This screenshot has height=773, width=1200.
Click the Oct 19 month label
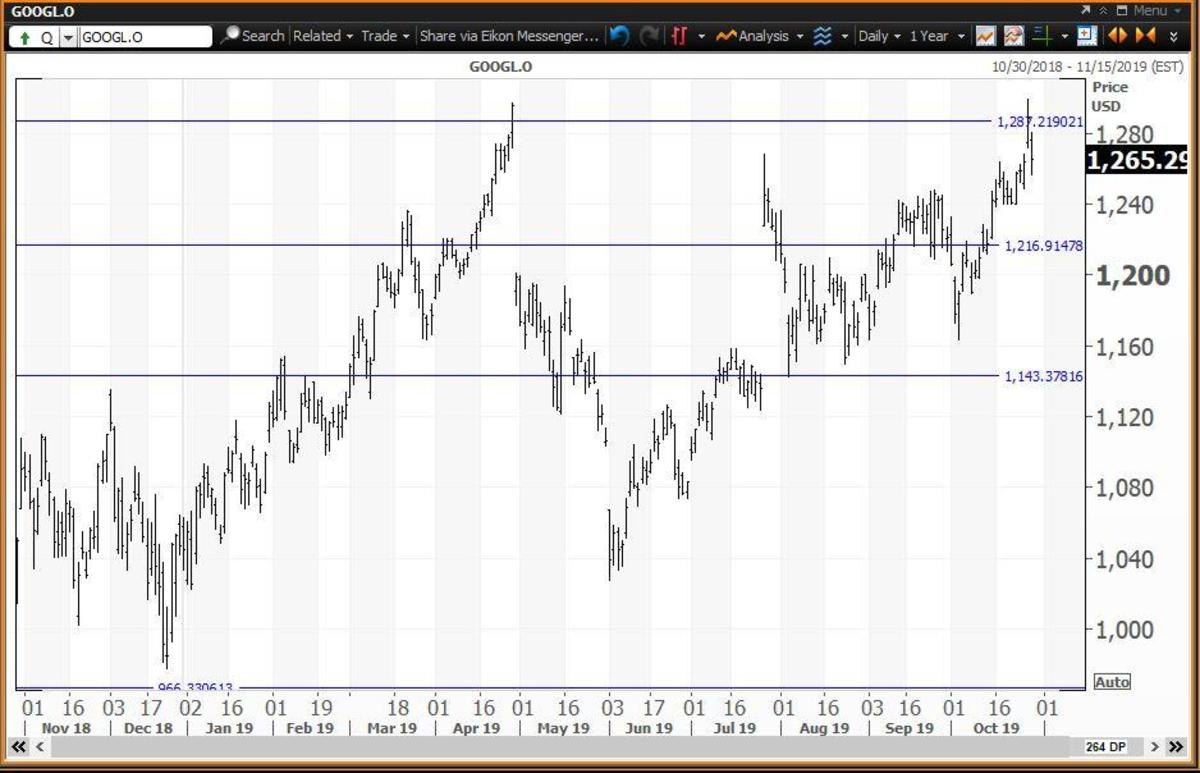tap(995, 728)
